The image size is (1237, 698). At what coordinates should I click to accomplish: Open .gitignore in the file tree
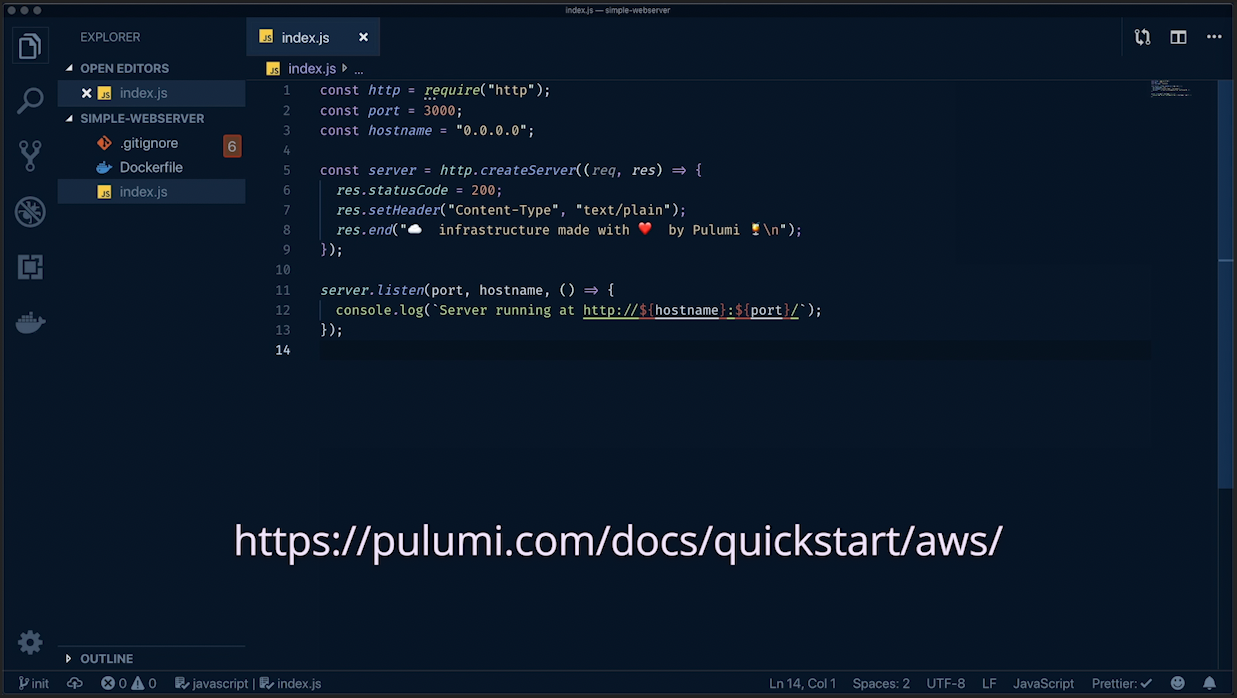pos(151,143)
